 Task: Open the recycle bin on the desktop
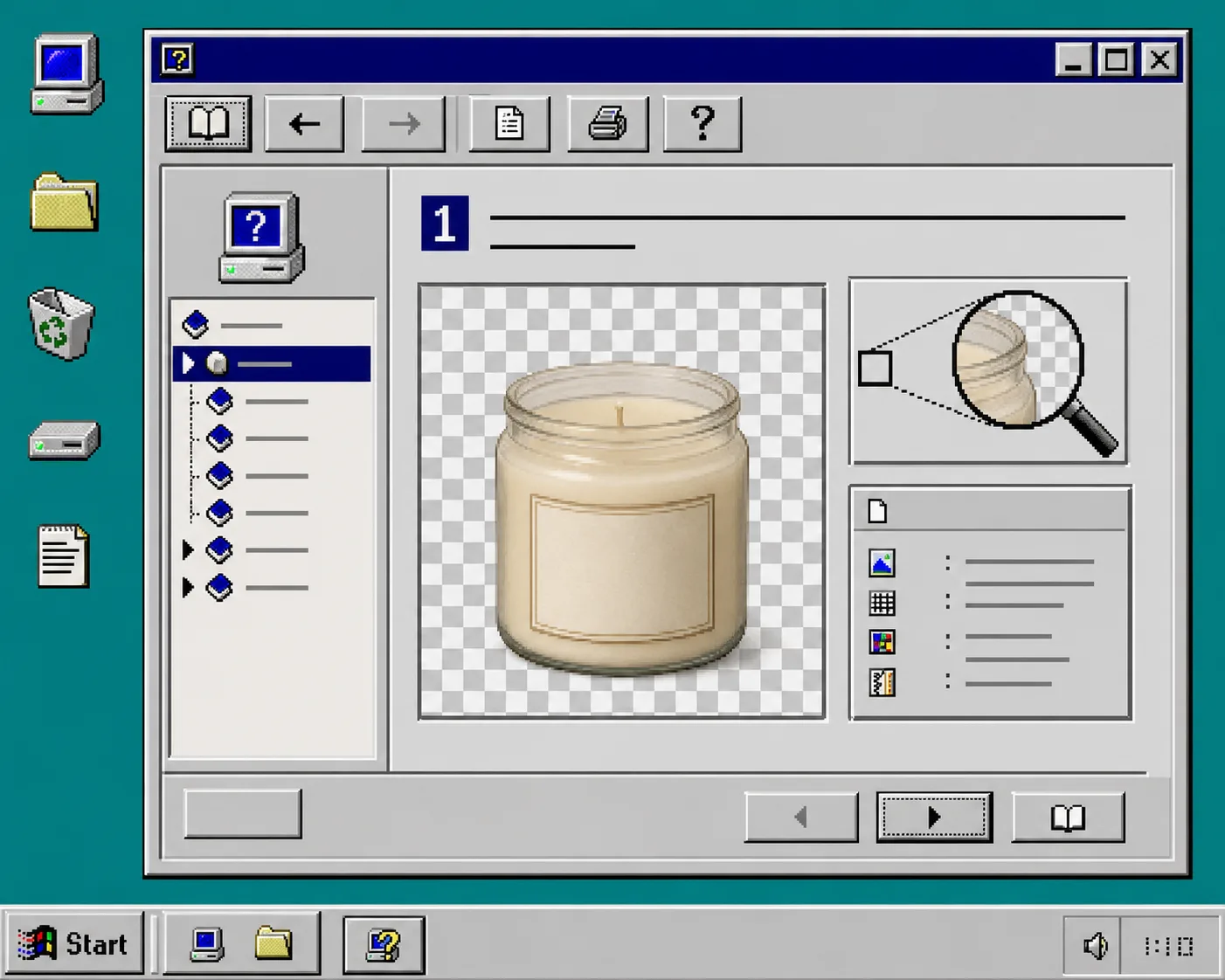(60, 323)
